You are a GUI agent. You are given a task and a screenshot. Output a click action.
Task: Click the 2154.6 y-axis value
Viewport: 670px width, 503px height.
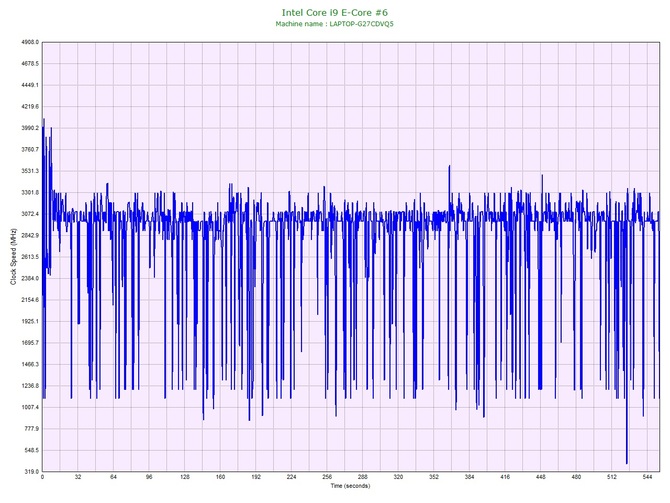coord(30,300)
